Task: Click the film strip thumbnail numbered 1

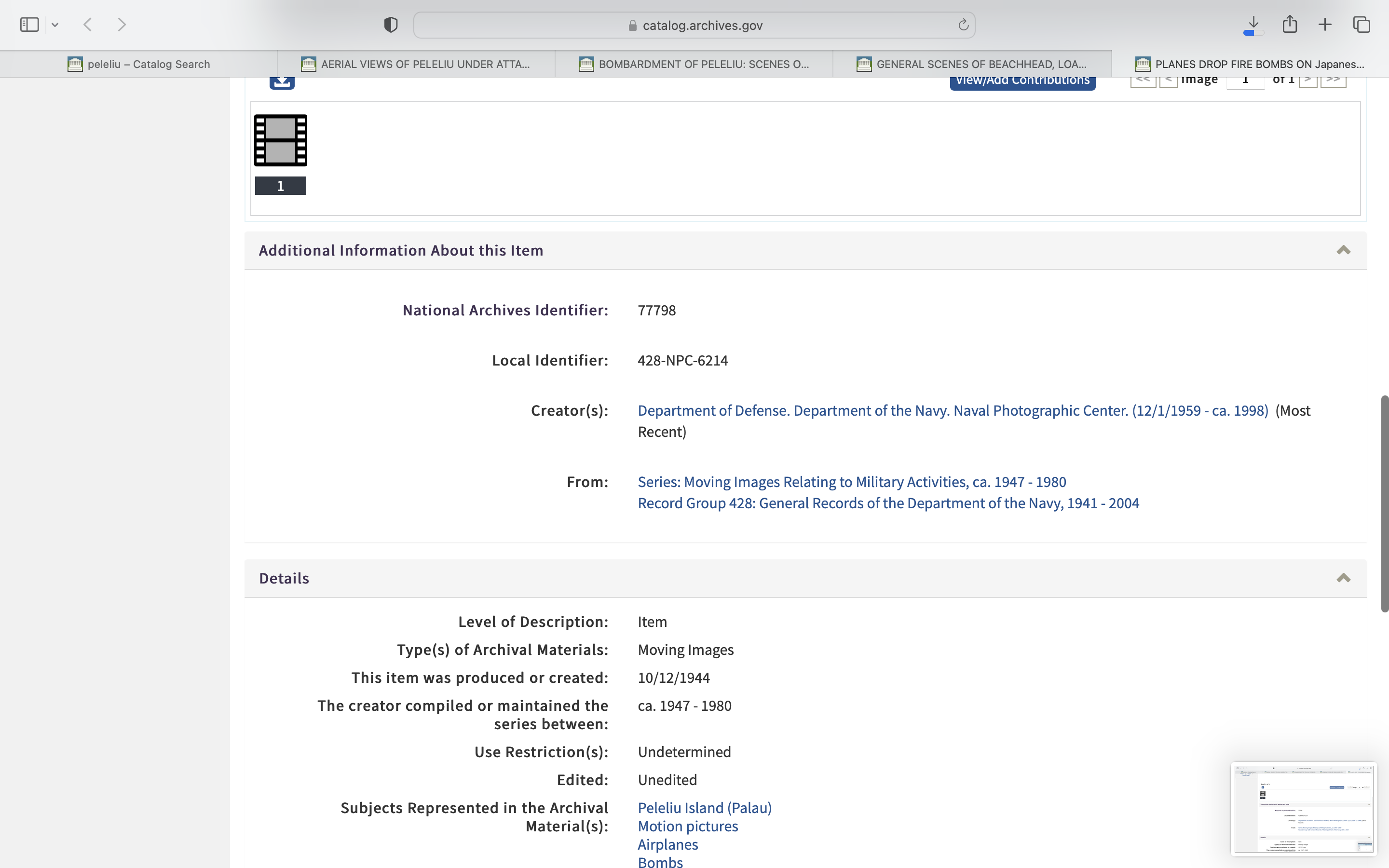Action: [281, 141]
